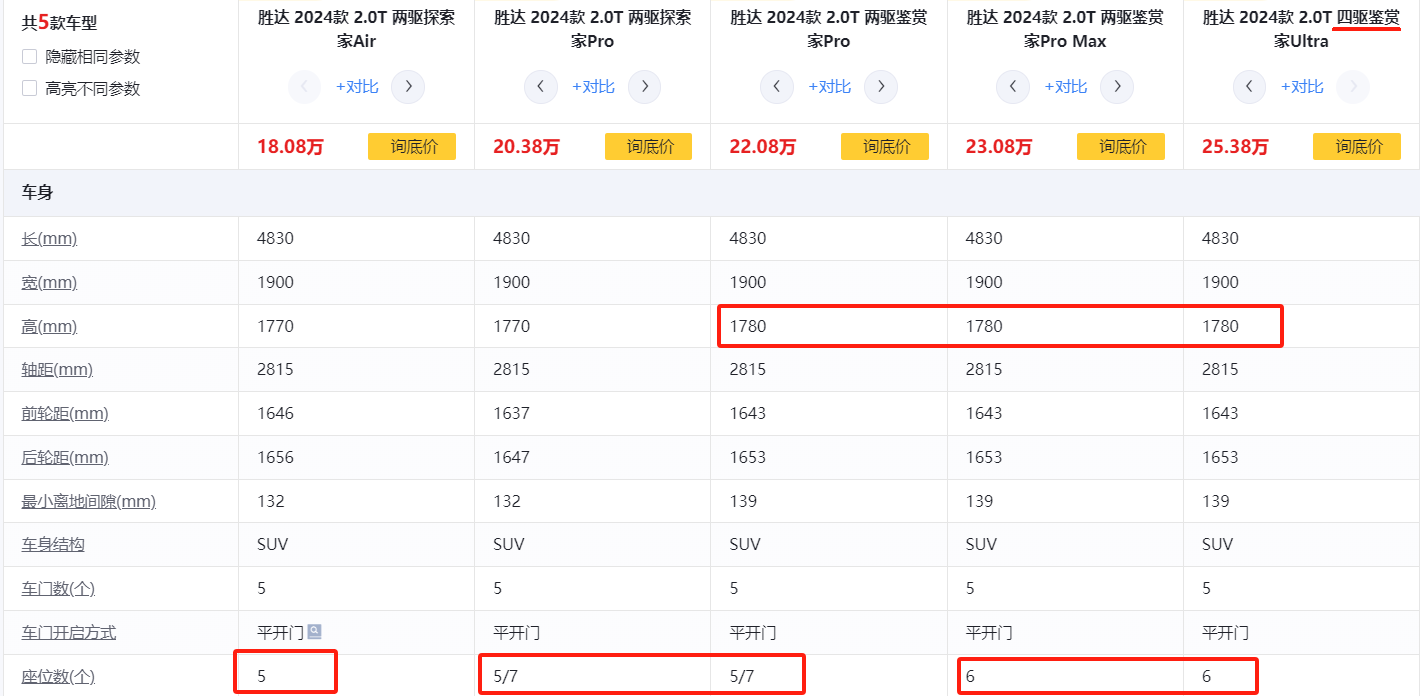
Task: Click the 18.08万 price
Action: tap(290, 147)
